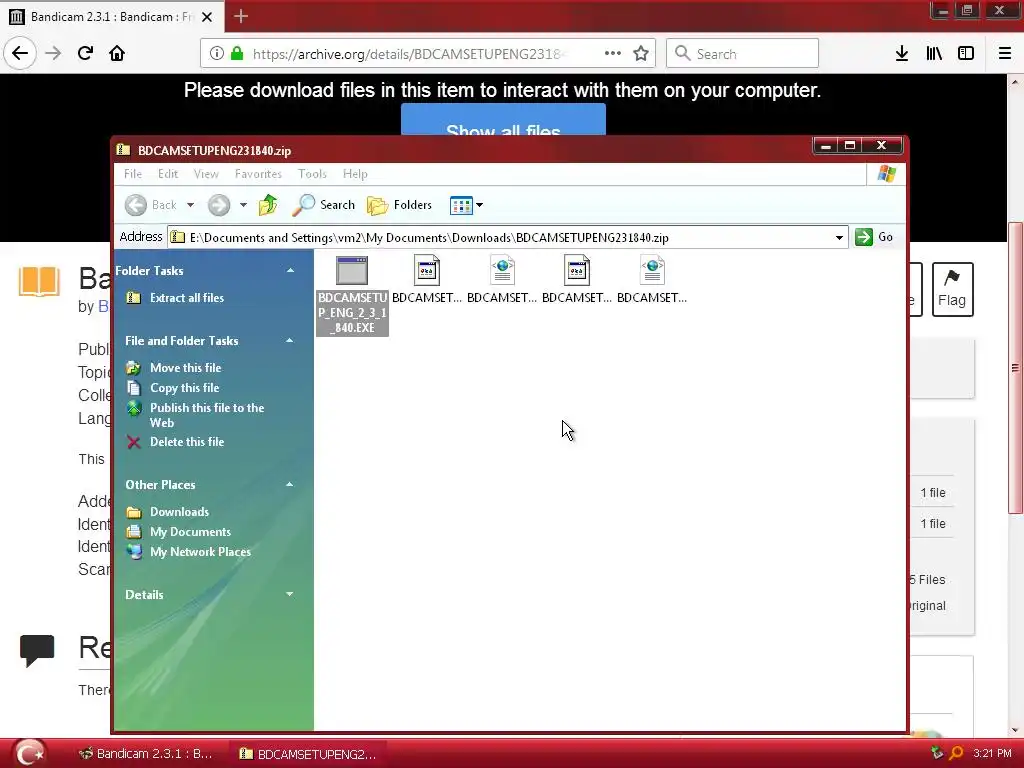Click the Reviews speech bubble icon
The image size is (1024, 768).
click(37, 650)
